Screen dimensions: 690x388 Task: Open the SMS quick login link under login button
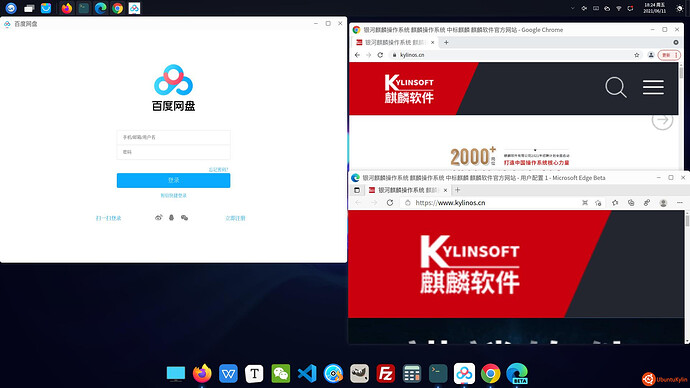tap(173, 195)
